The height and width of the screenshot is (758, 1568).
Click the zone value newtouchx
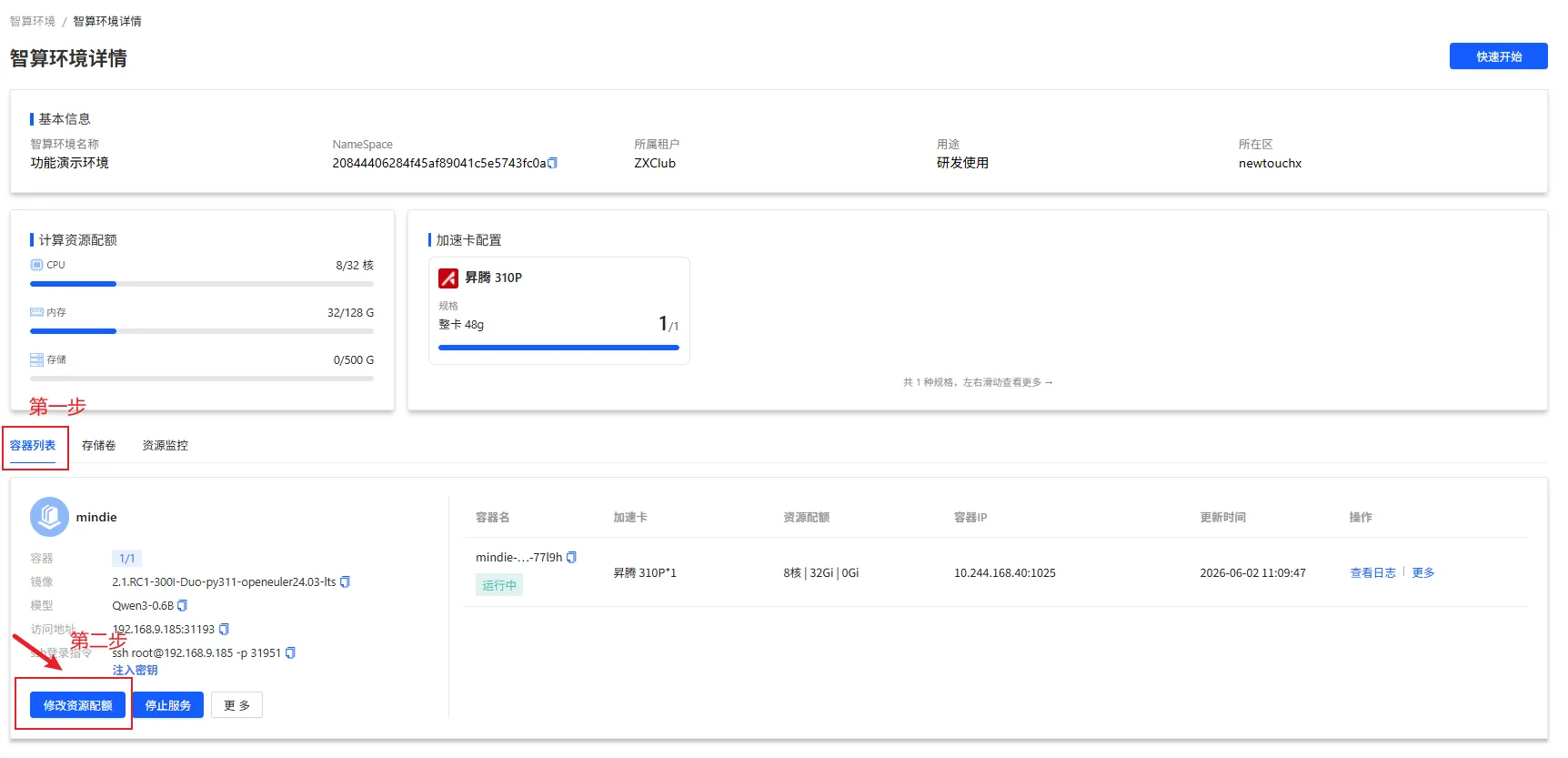pos(1270,164)
